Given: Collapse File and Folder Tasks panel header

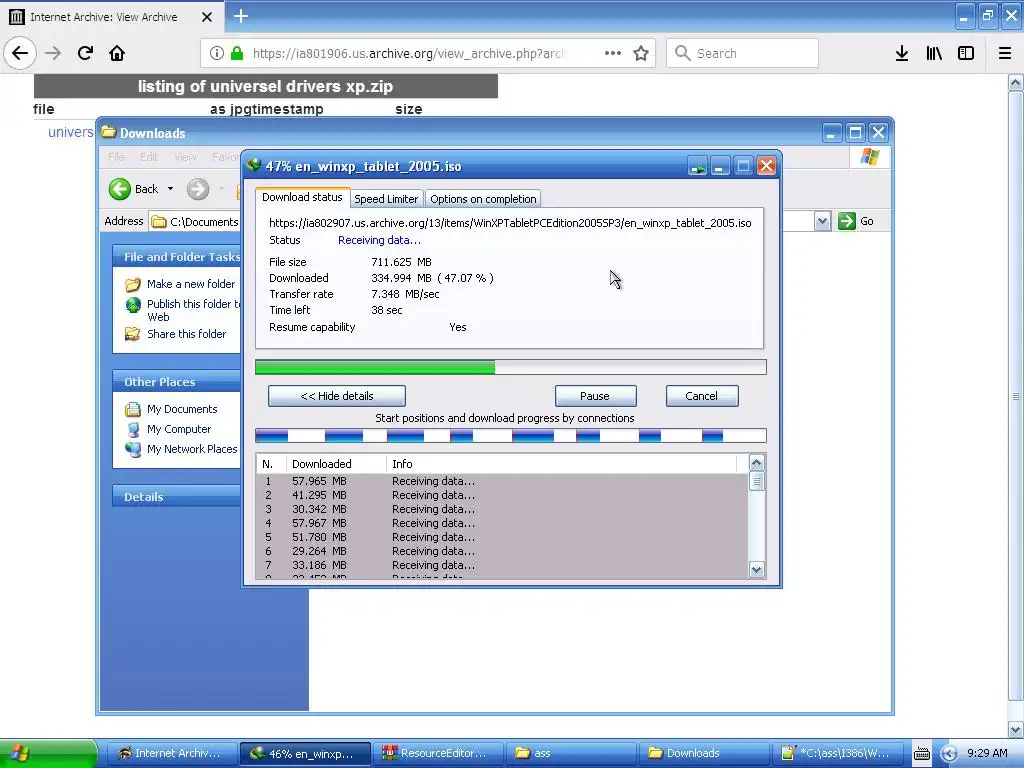Looking at the screenshot, I should pyautogui.click(x=176, y=257).
